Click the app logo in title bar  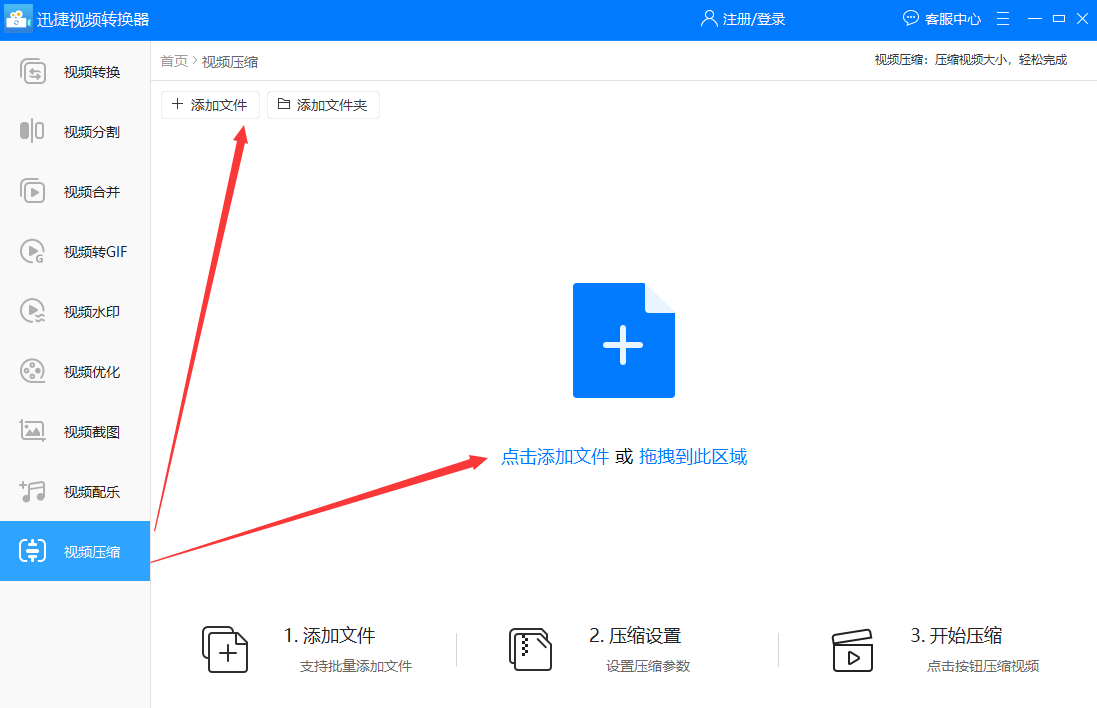coord(17,19)
